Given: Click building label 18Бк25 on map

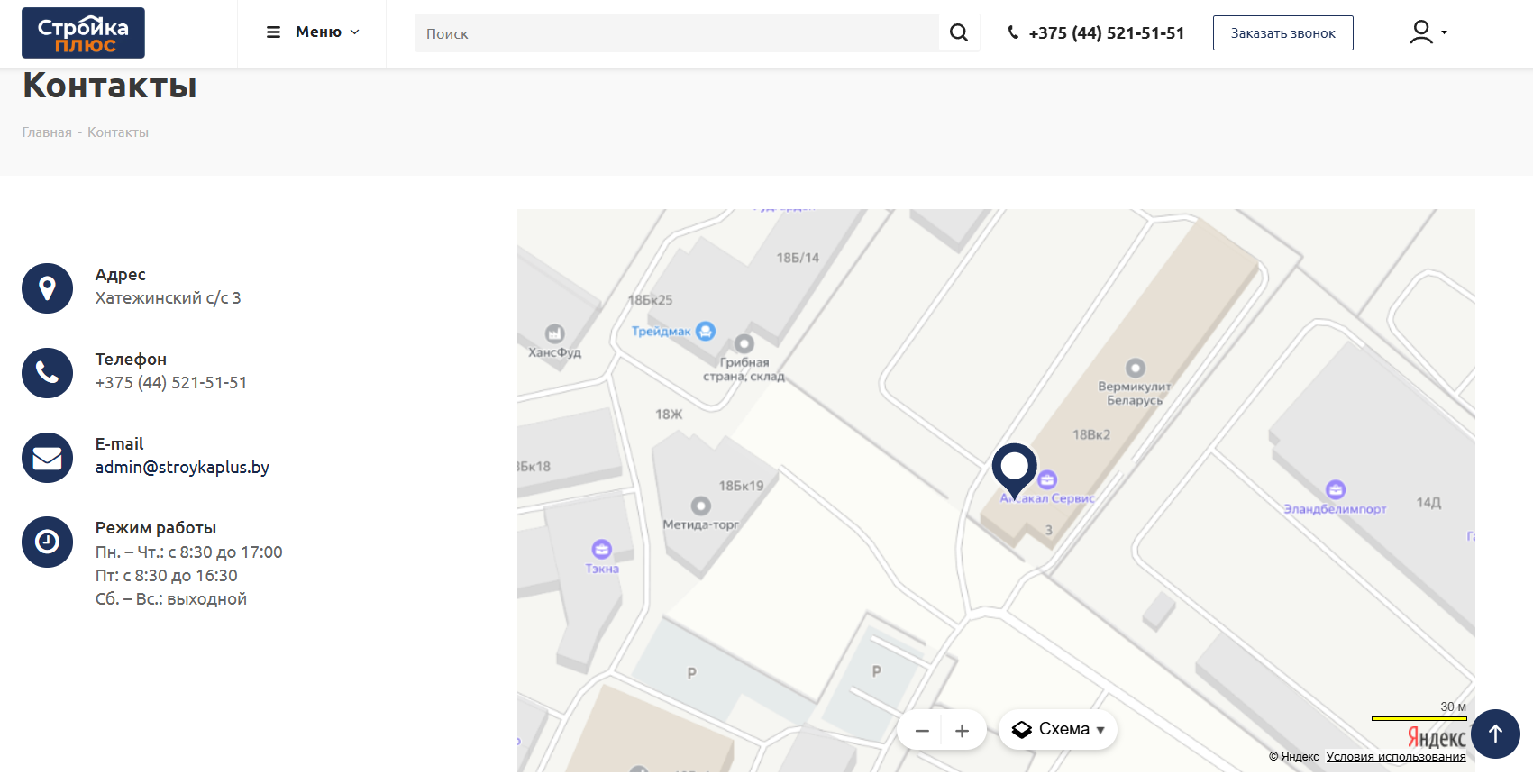Looking at the screenshot, I should [650, 300].
